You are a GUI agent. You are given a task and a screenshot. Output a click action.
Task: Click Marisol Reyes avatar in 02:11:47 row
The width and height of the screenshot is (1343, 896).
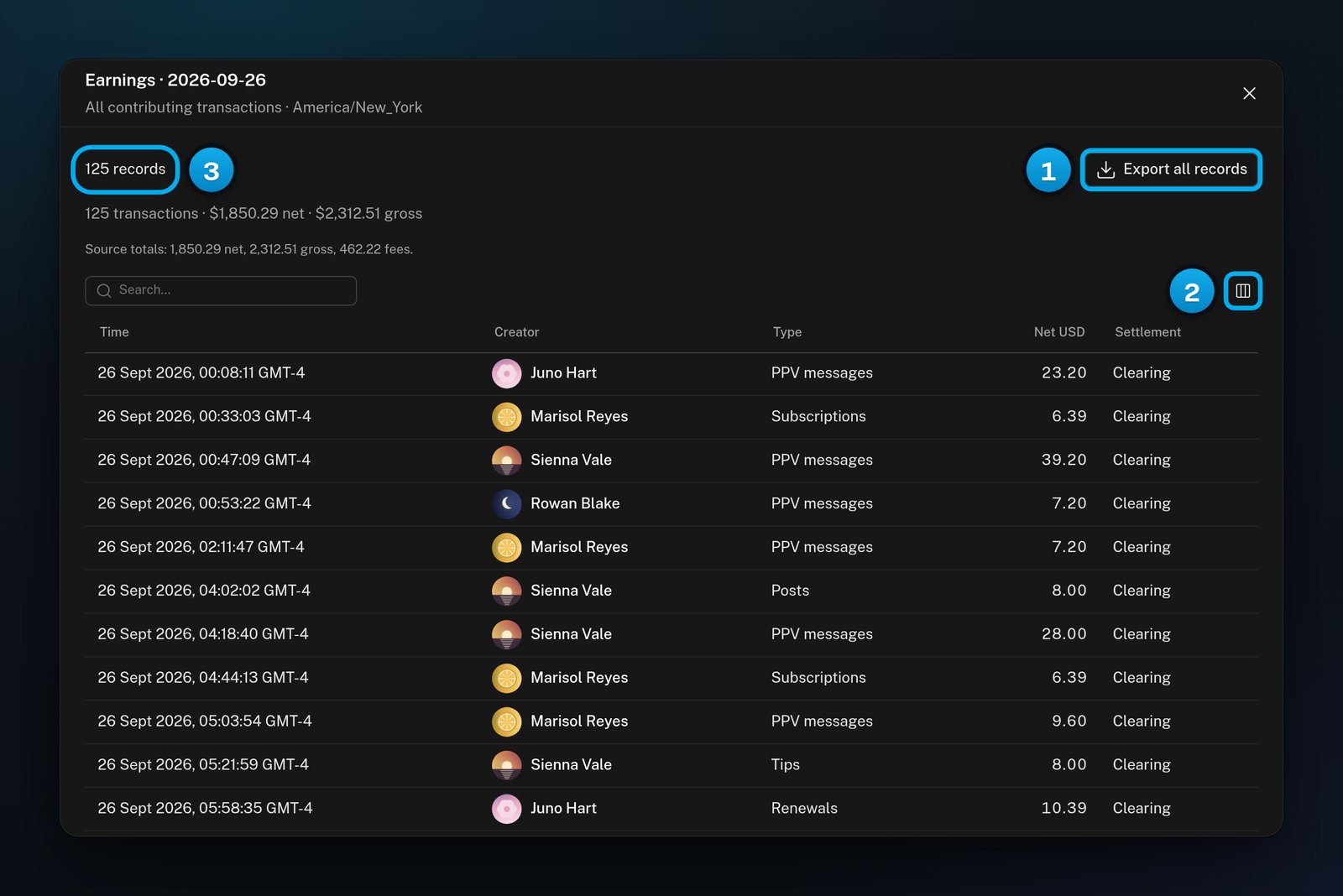point(506,548)
